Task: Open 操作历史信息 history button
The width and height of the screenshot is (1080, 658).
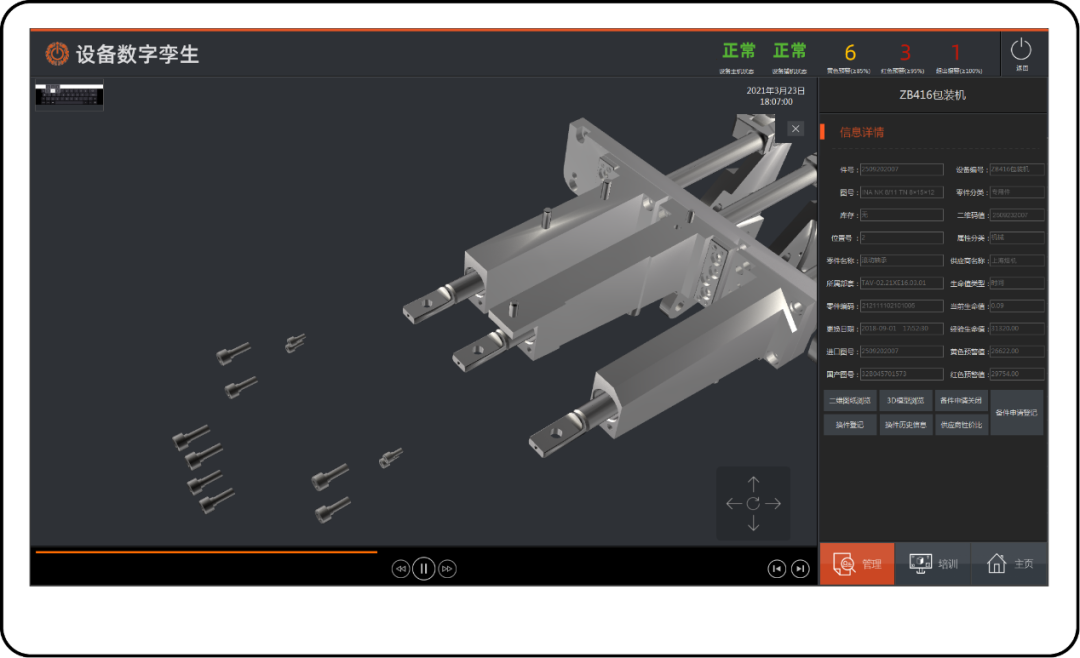Action: coord(906,425)
